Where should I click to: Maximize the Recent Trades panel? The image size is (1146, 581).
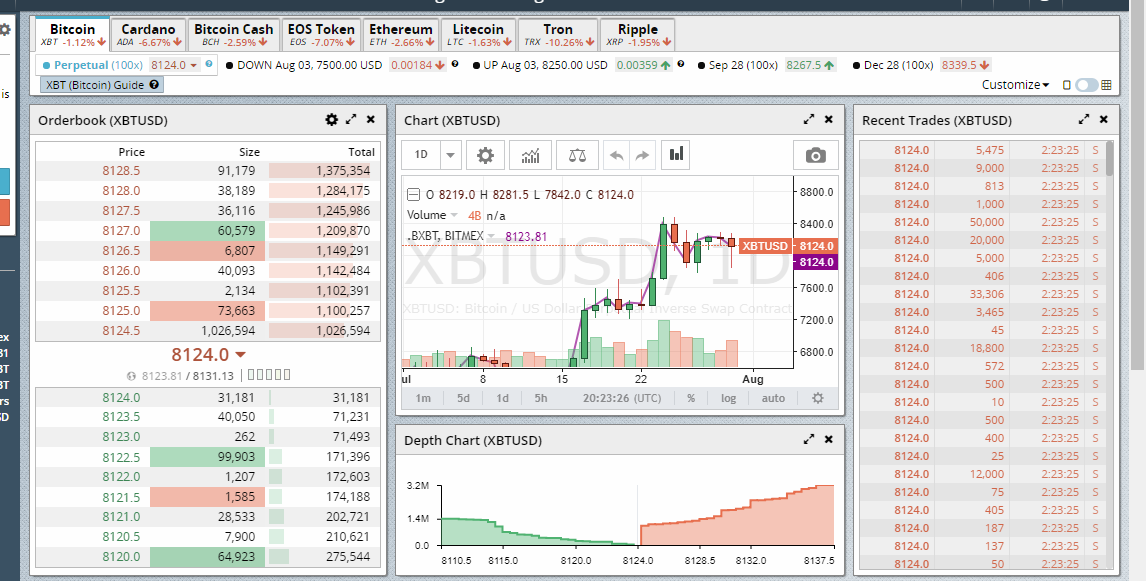[1084, 119]
